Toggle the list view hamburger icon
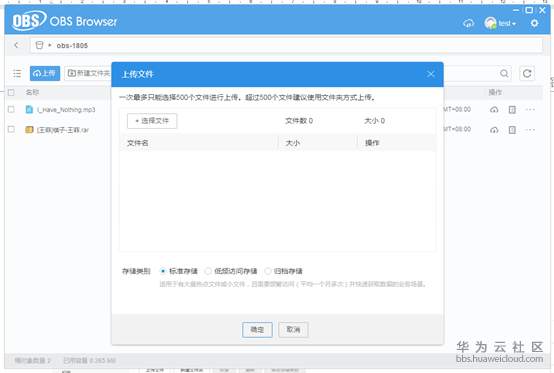The image size is (554, 373). [17, 73]
